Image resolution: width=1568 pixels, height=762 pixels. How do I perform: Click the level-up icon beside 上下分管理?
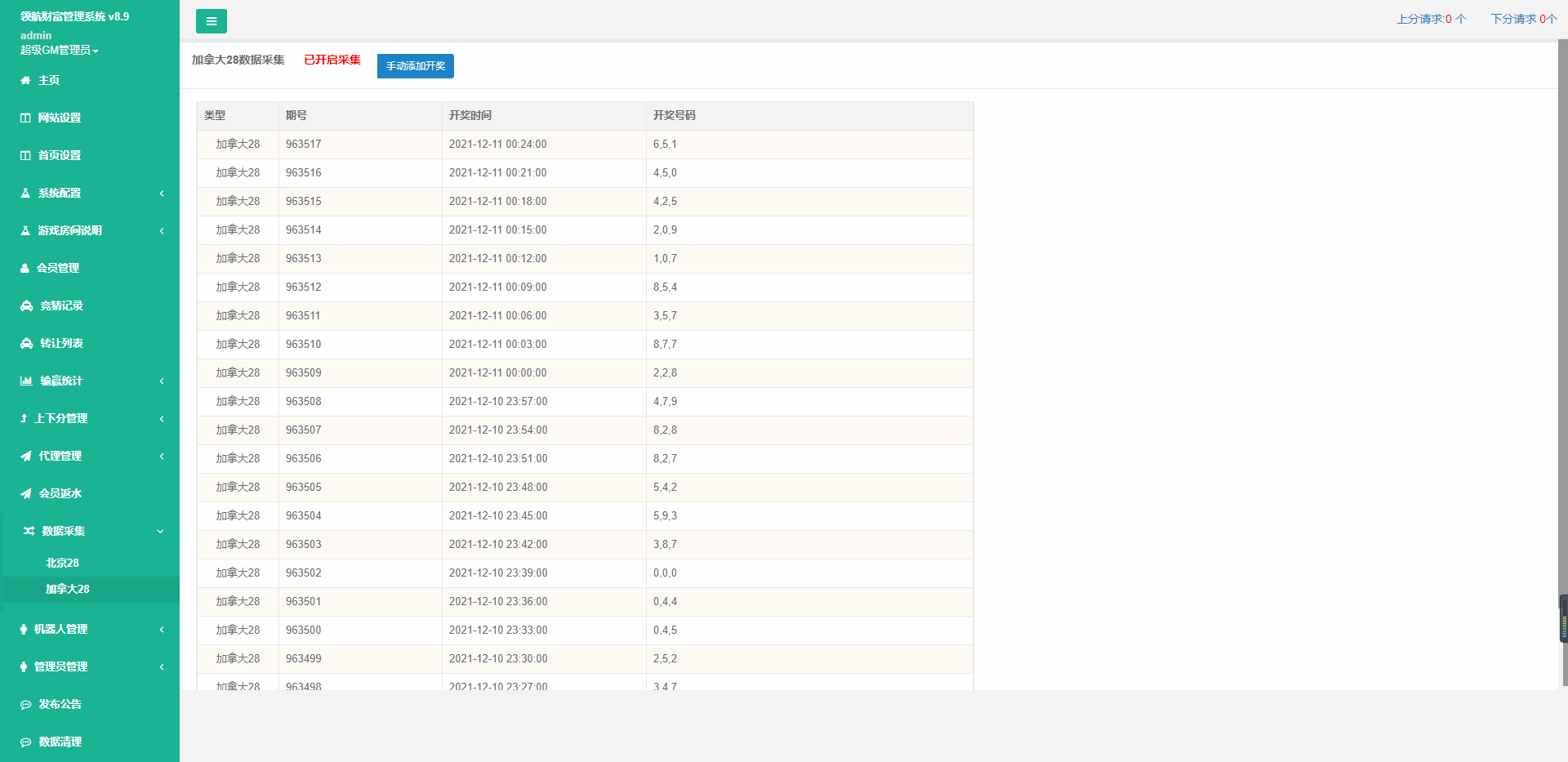coord(24,418)
